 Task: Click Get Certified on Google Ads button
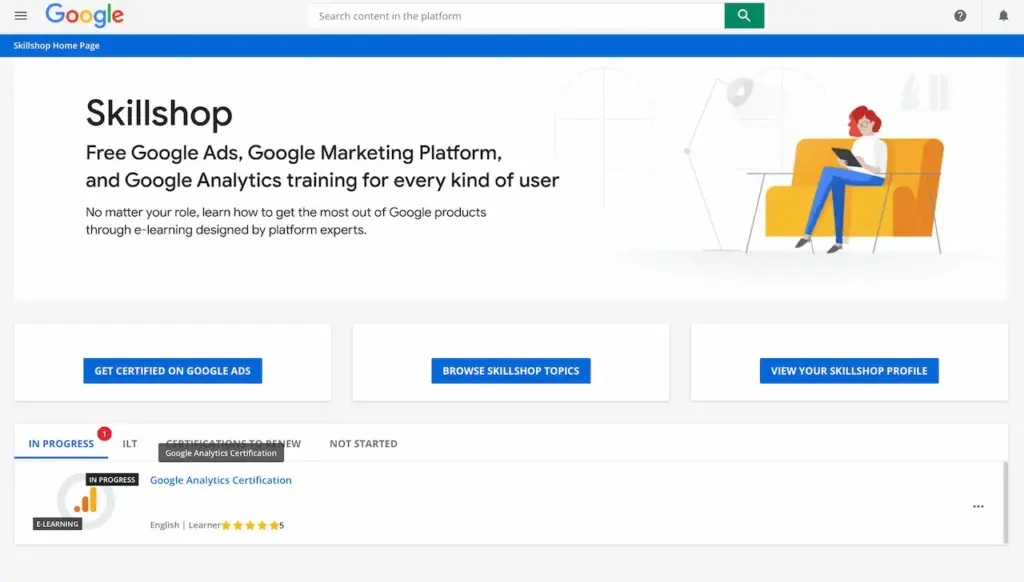click(x=172, y=370)
